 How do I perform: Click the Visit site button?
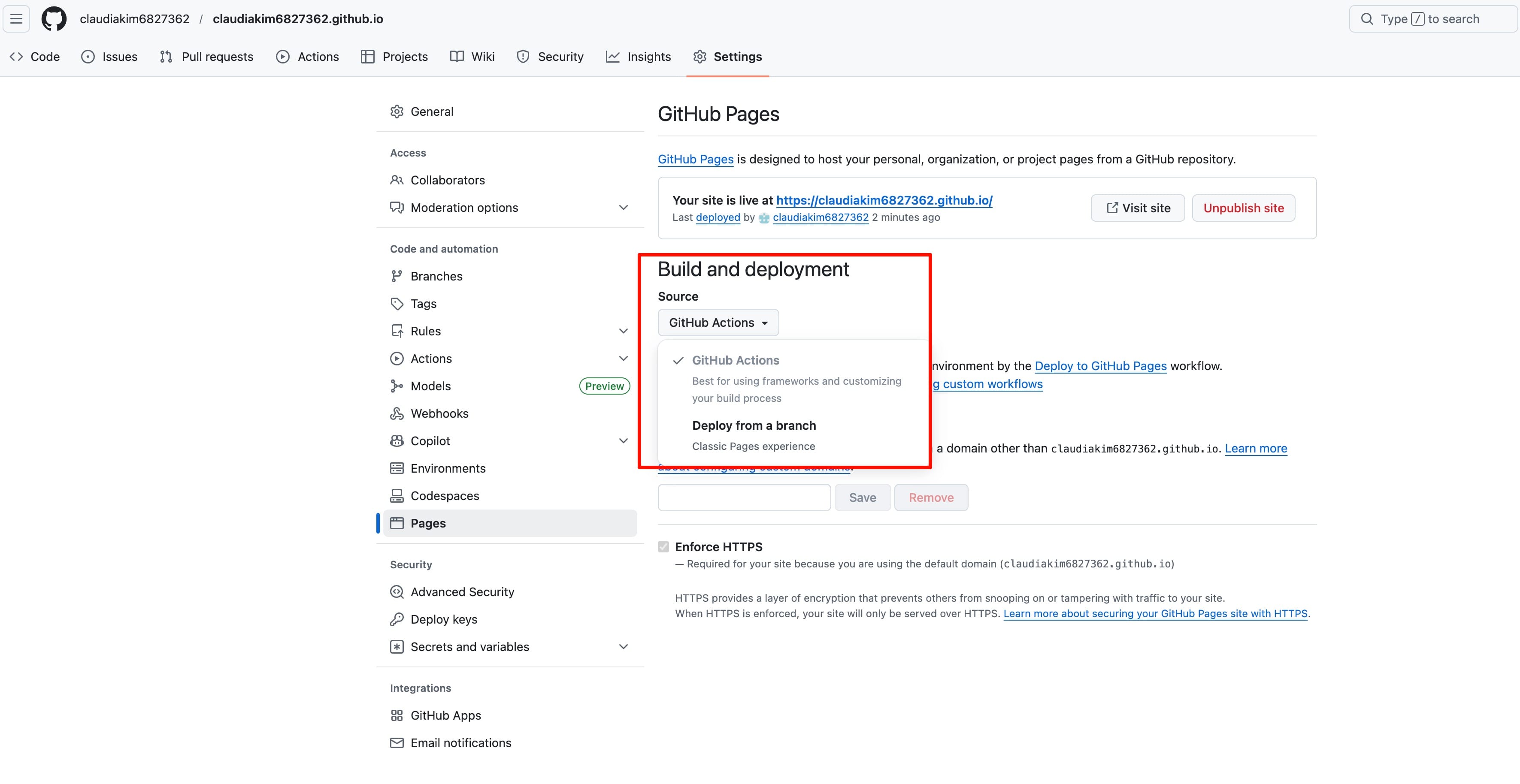(x=1137, y=208)
